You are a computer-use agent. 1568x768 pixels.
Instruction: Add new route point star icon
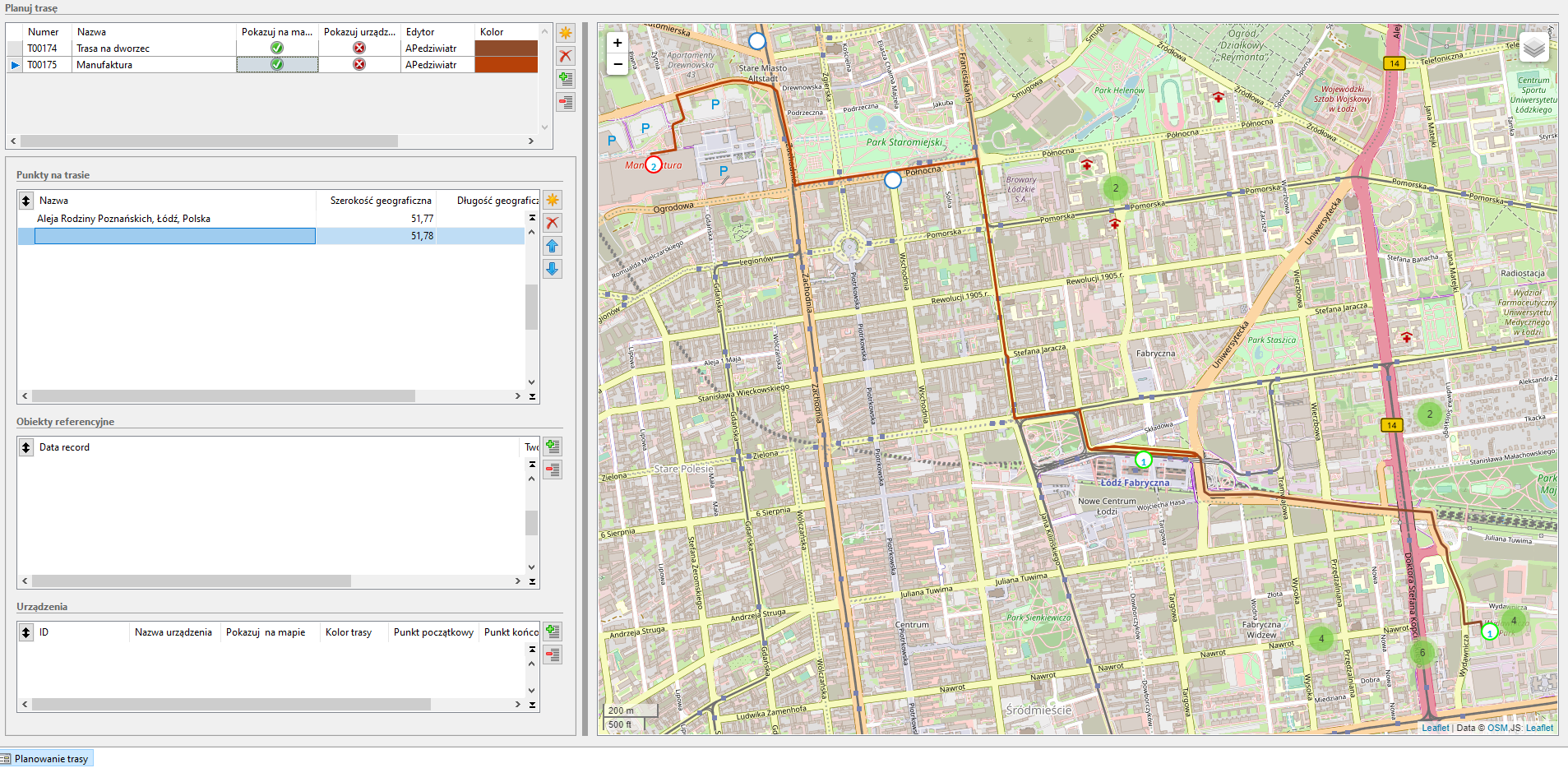[x=553, y=200]
